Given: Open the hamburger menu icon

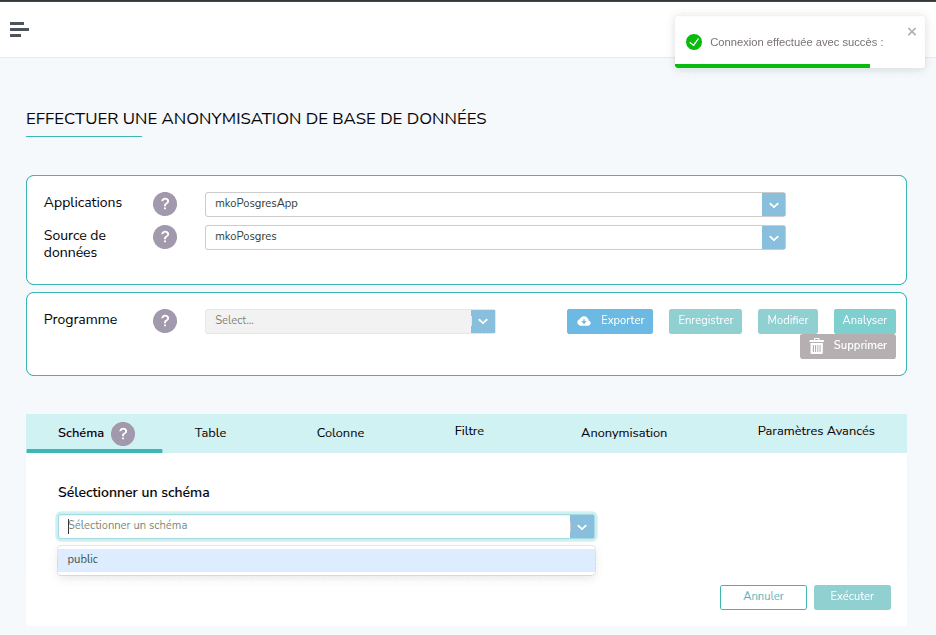Looking at the screenshot, I should click(x=19, y=30).
